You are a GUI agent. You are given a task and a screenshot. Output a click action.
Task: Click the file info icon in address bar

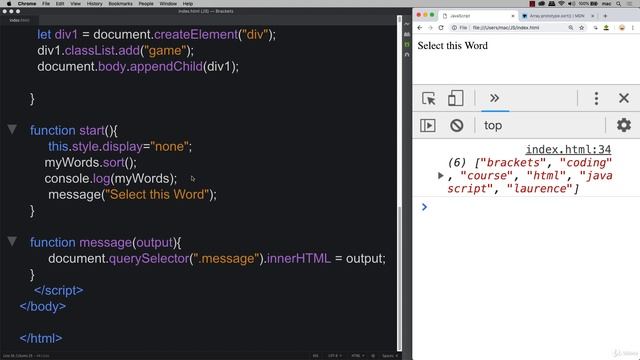coord(454,28)
